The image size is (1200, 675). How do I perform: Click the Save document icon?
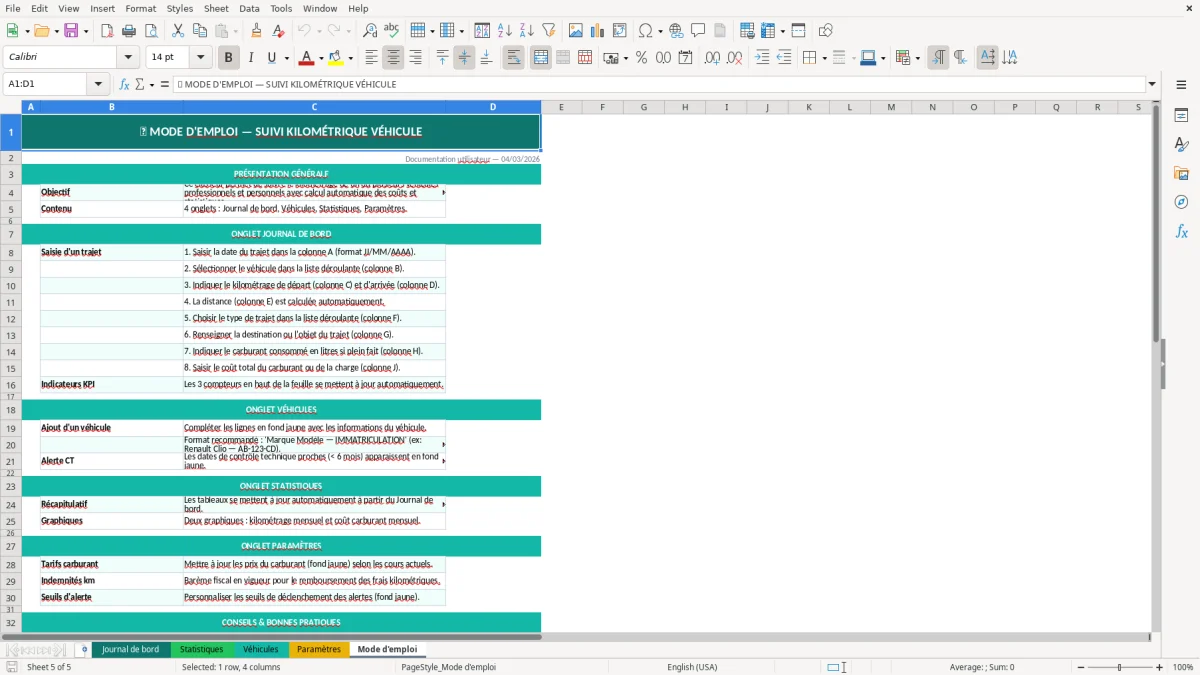tap(71, 31)
